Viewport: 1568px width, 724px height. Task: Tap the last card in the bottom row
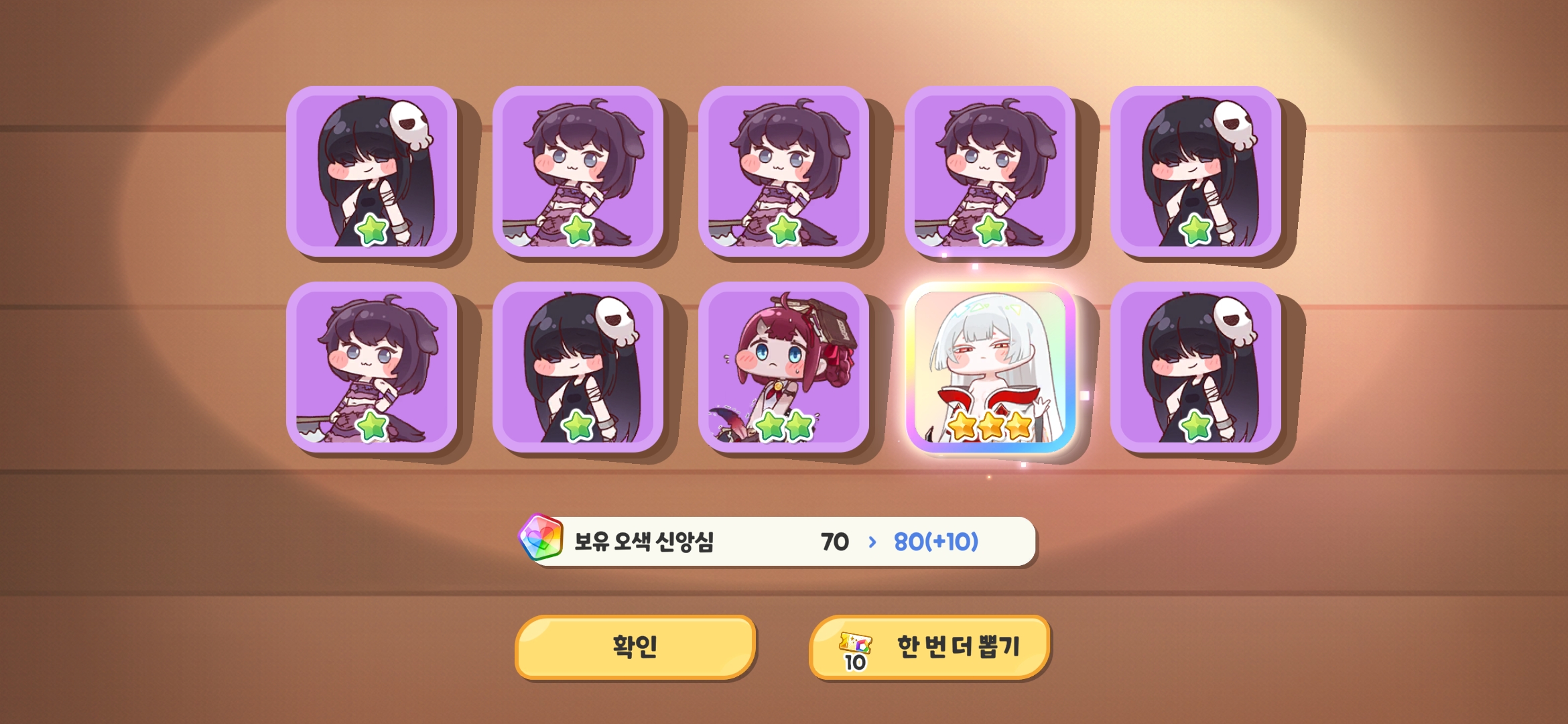pos(1196,367)
